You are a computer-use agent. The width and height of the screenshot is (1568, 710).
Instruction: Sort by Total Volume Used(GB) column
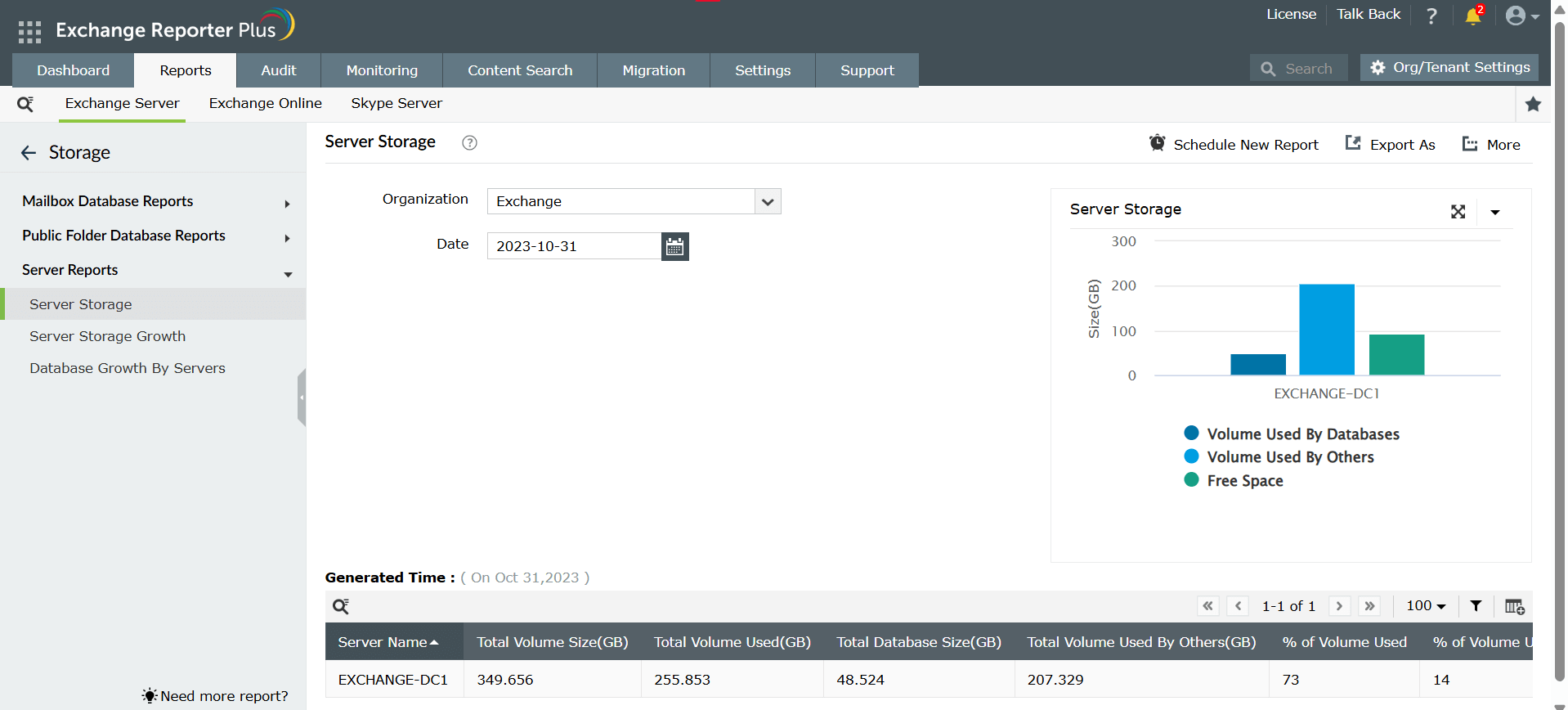732,642
